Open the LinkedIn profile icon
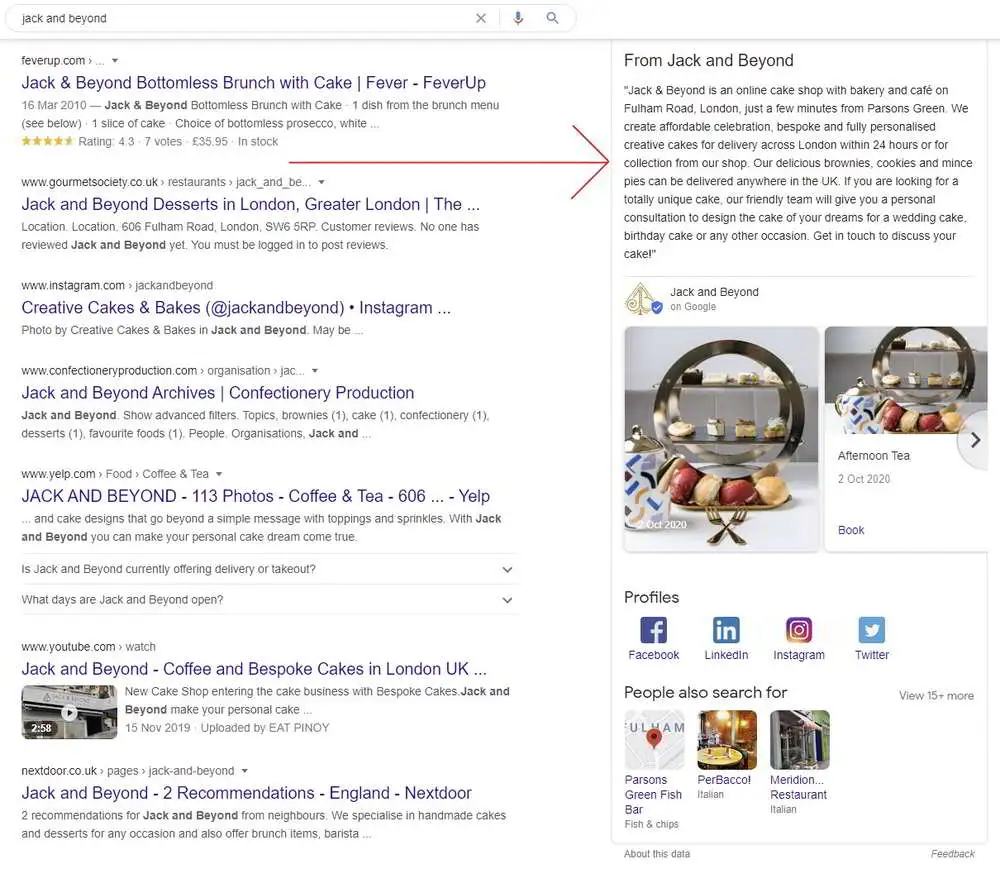Image resolution: width=1000 pixels, height=869 pixels. (726, 630)
